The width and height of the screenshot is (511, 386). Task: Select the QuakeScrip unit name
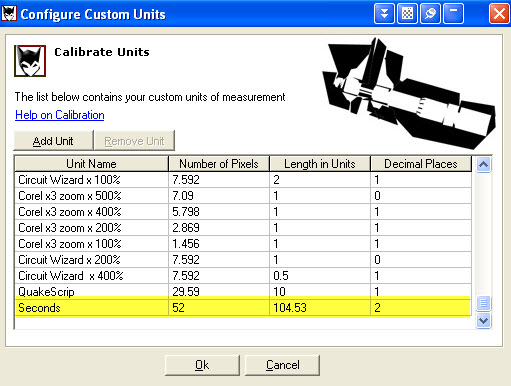(x=46, y=292)
